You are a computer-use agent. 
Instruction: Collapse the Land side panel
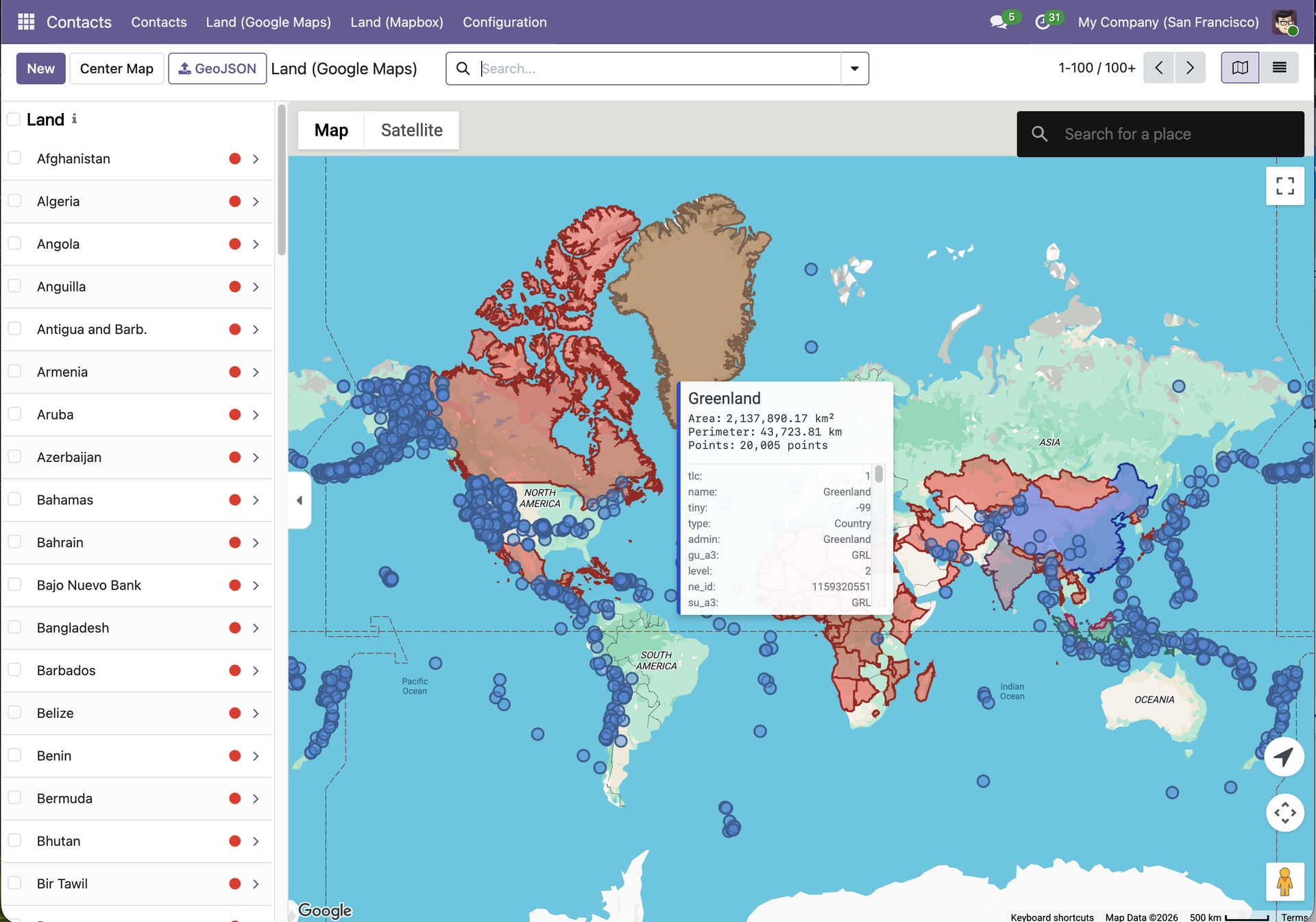300,500
